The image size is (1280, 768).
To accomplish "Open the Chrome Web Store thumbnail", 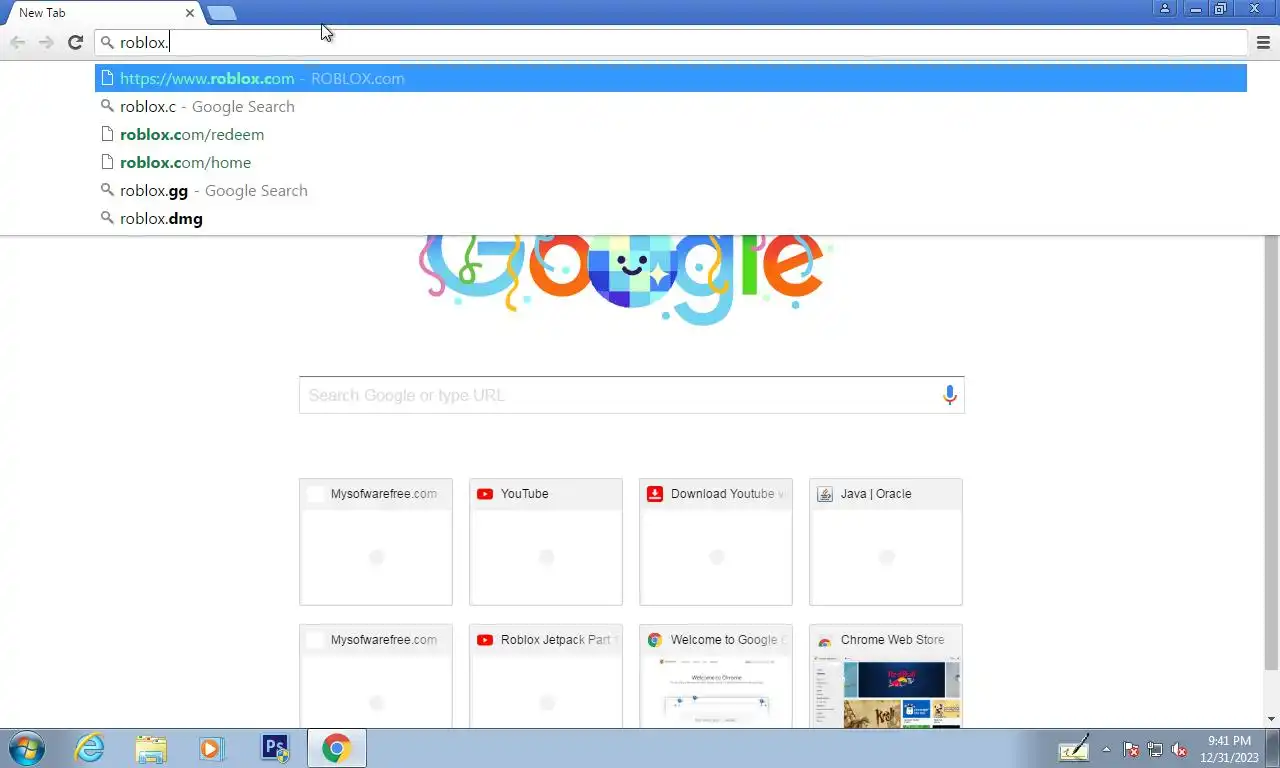I will pos(886,676).
